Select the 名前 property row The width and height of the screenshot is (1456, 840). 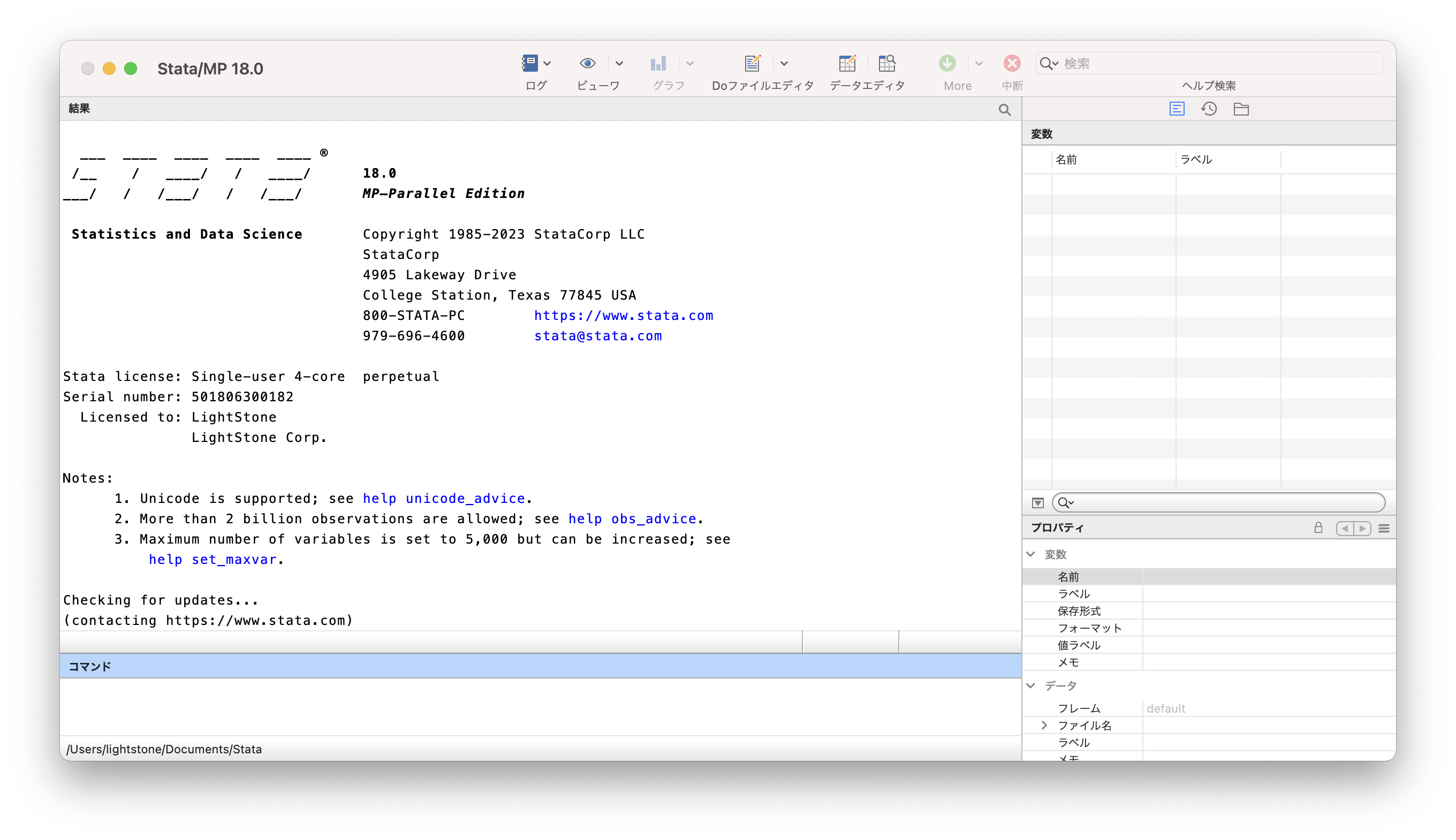pyautogui.click(x=1209, y=577)
